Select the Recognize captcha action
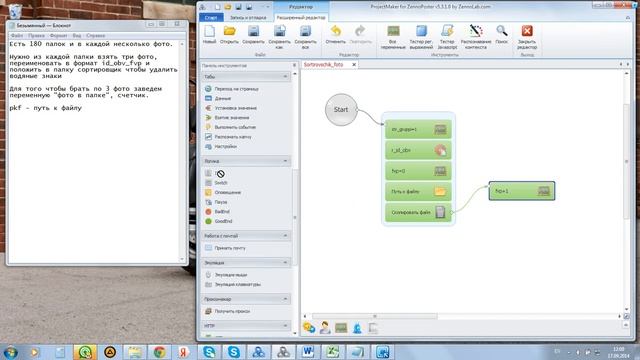The height and width of the screenshot is (360, 640). tap(228, 137)
